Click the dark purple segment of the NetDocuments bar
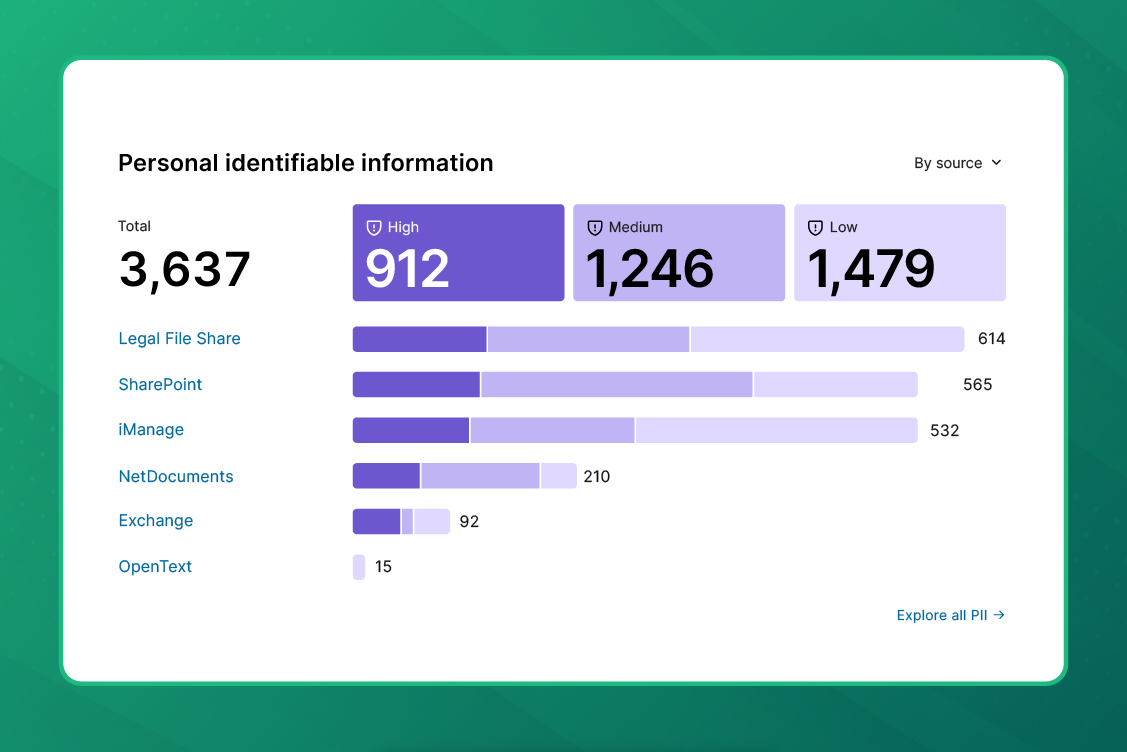 [x=386, y=476]
